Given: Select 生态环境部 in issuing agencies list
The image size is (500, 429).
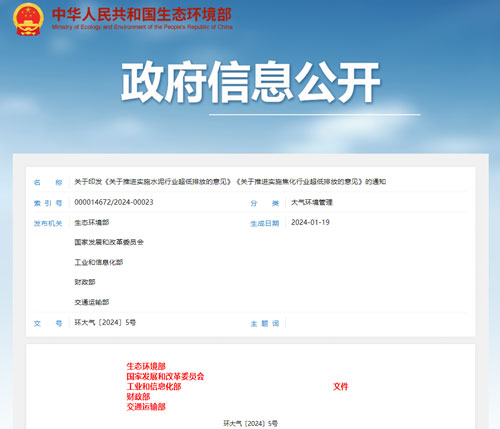Looking at the screenshot, I should click(92, 222).
